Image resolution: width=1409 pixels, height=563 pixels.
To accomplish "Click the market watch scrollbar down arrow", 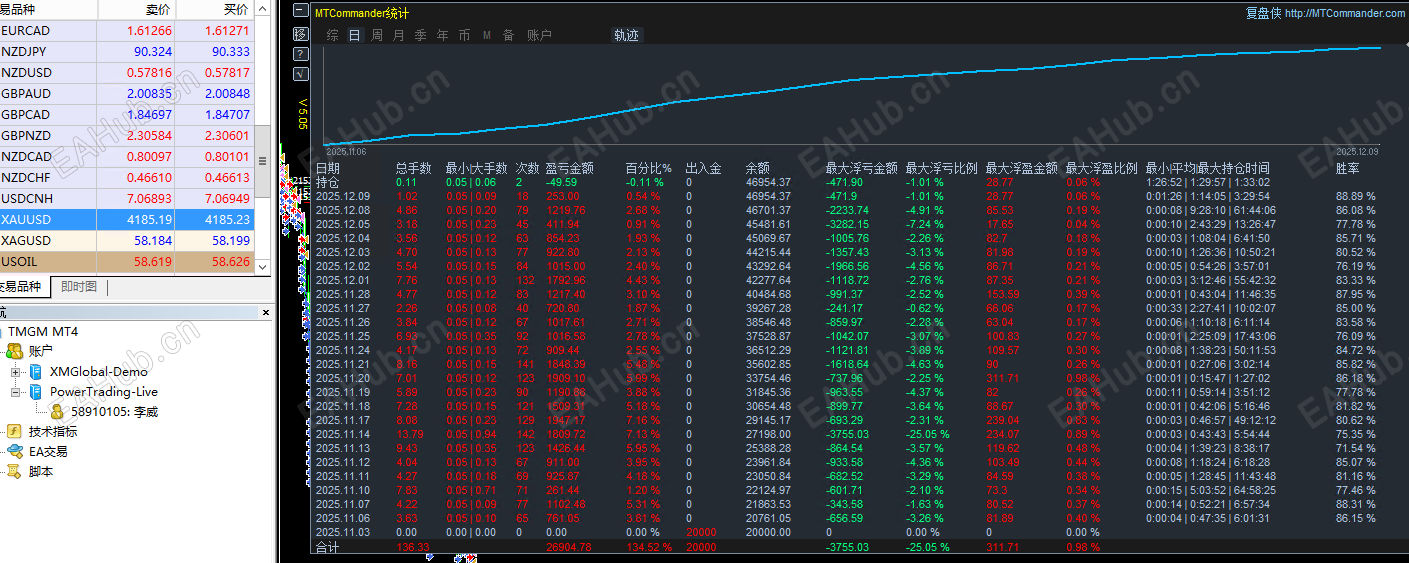I will 263,267.
